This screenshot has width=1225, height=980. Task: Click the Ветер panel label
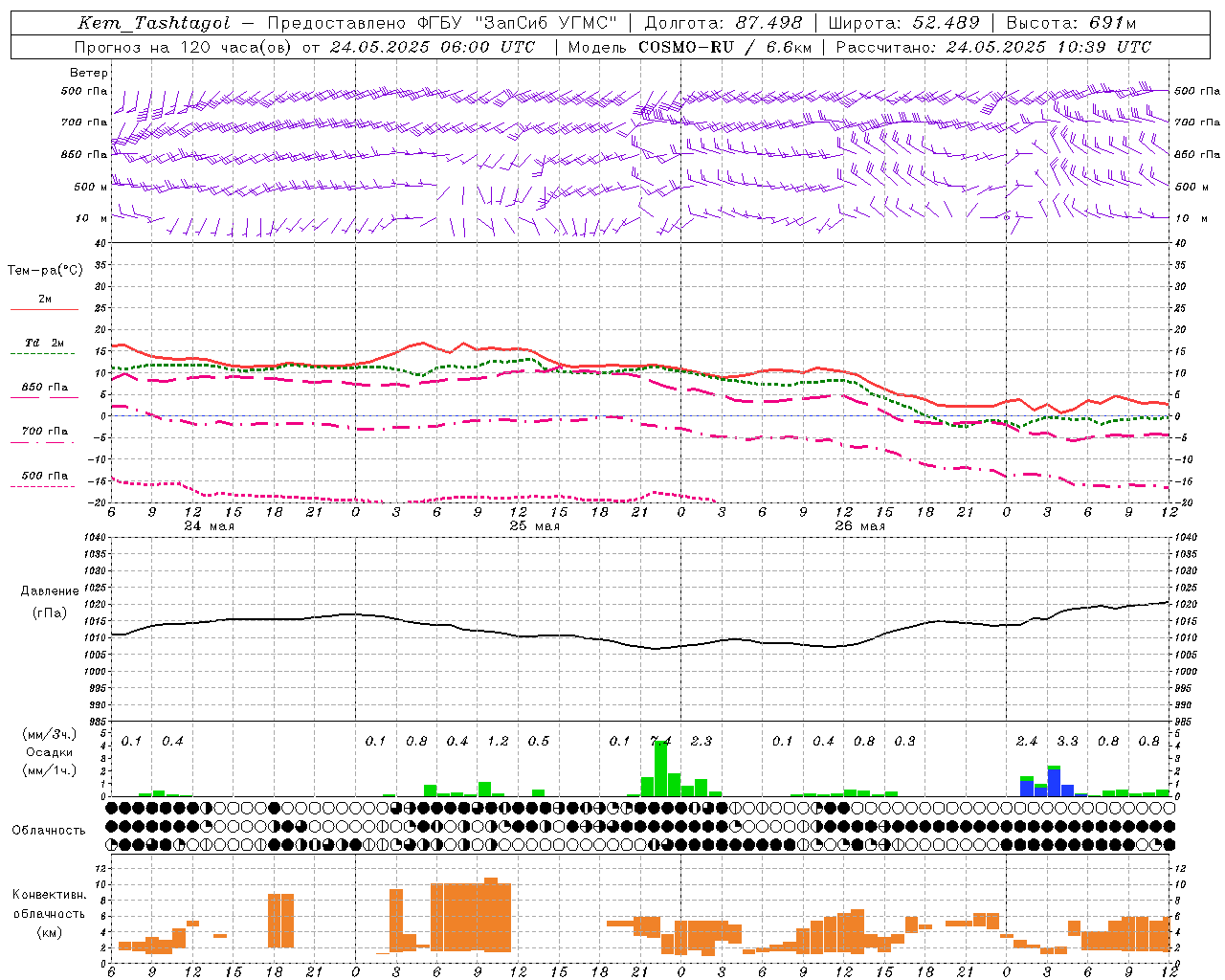click(89, 73)
